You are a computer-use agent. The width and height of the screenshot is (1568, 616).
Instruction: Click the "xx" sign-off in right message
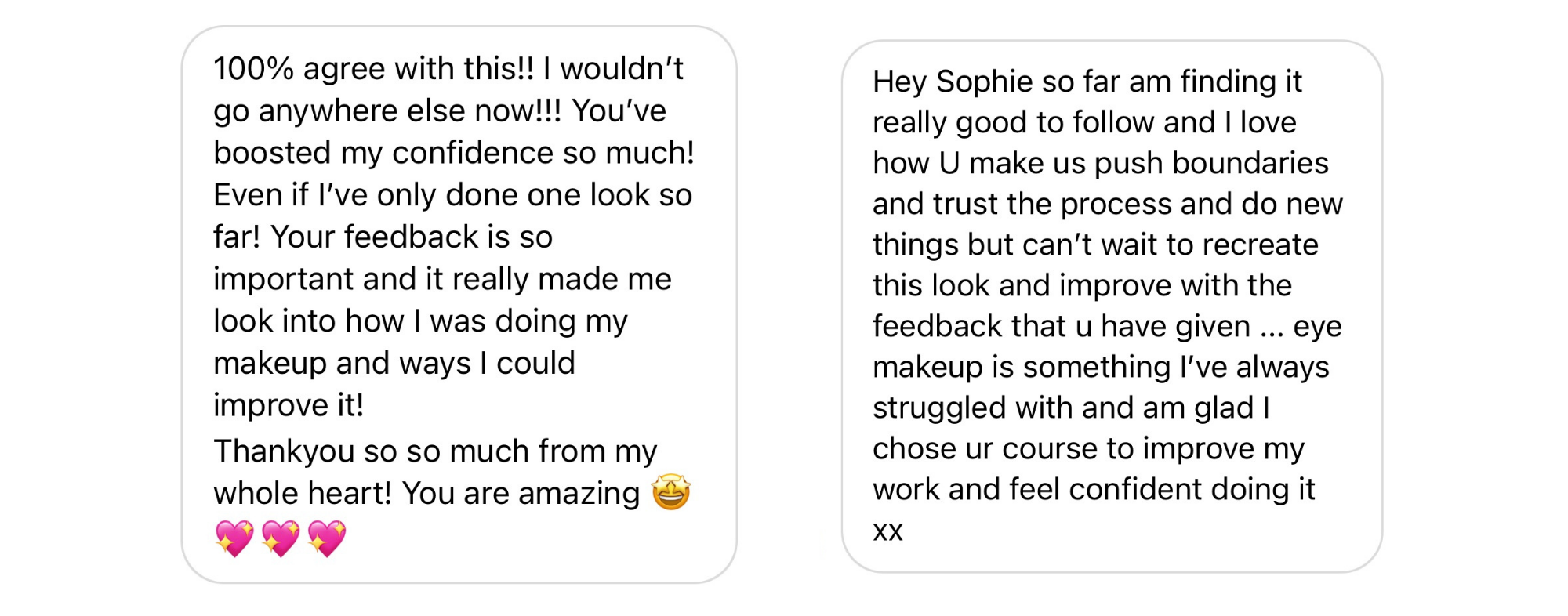[x=887, y=531]
